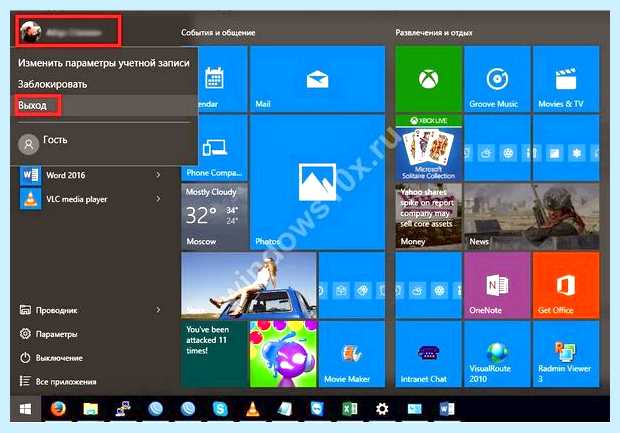This screenshot has width=620, height=433.
Task: Launch VisualRoute 2010 tile
Action: 497,354
